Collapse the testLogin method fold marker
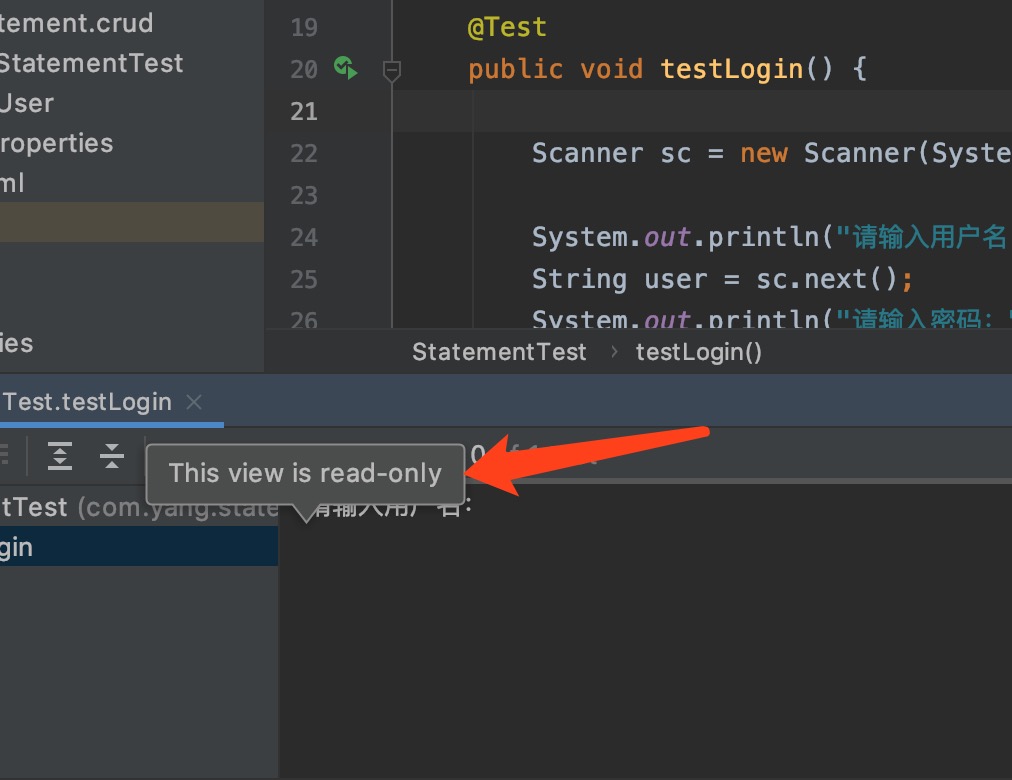 pos(392,71)
